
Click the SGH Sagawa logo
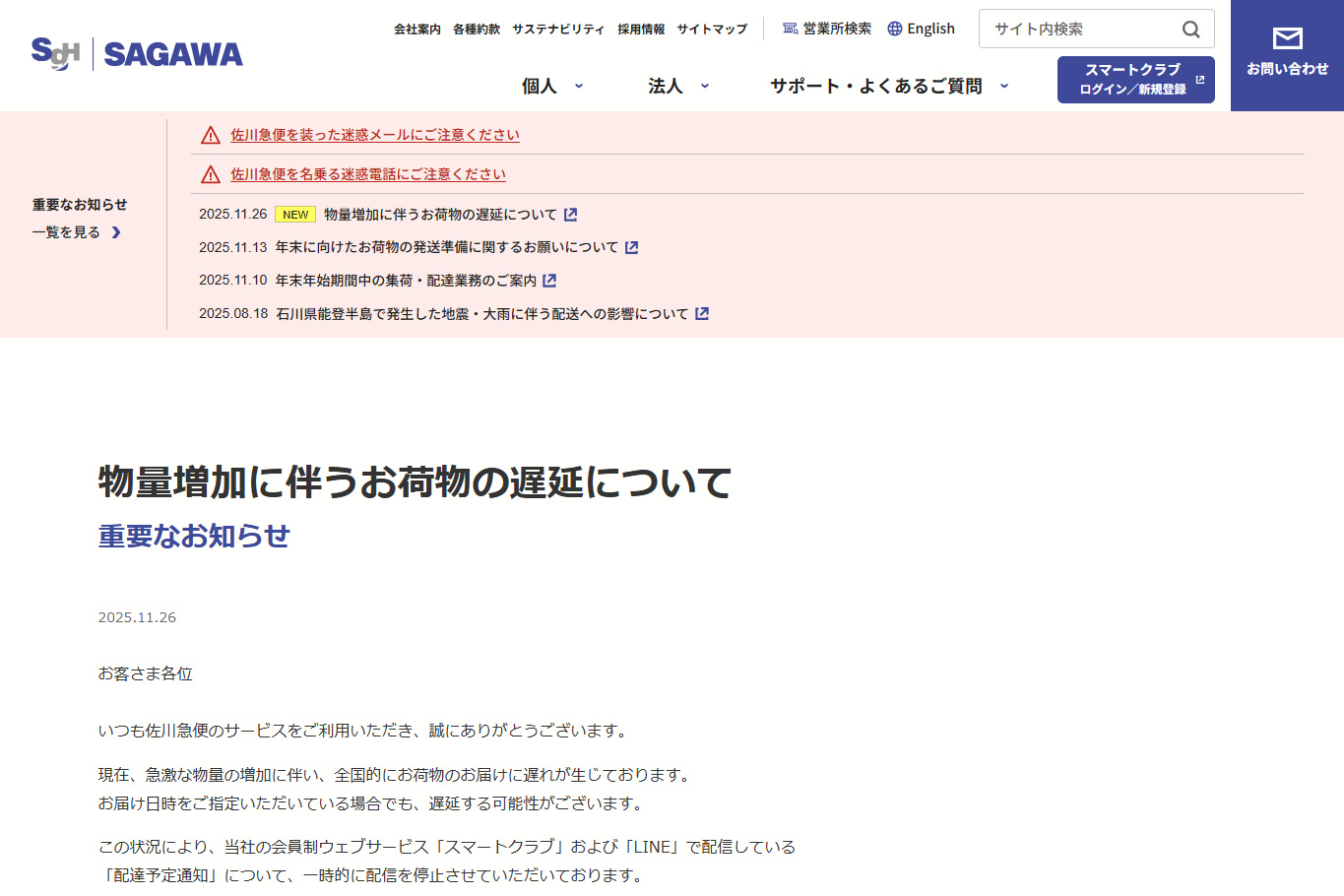coord(137,53)
